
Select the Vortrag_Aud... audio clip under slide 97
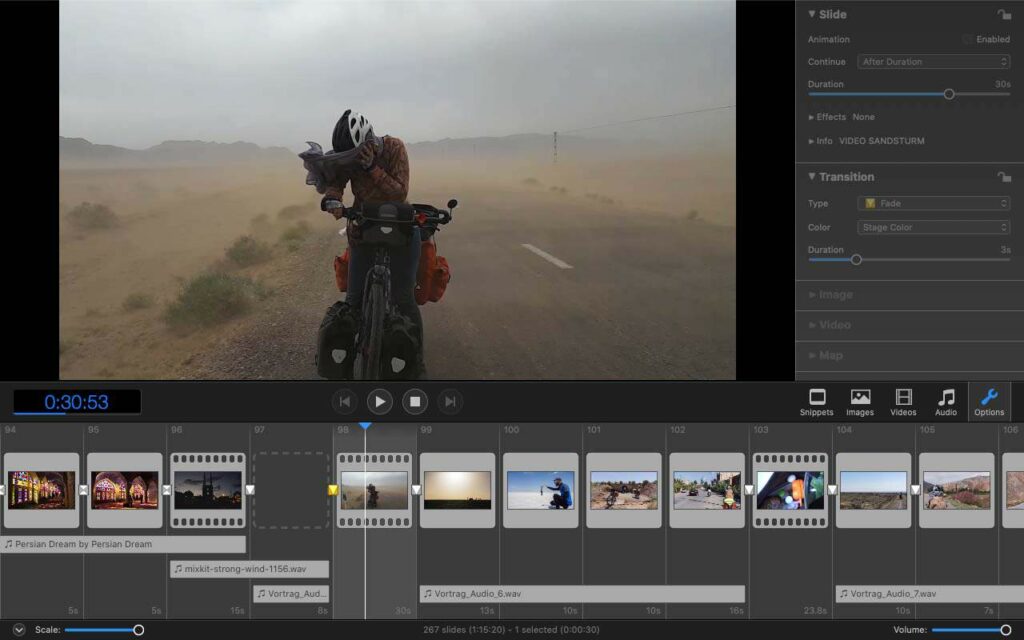[291, 594]
